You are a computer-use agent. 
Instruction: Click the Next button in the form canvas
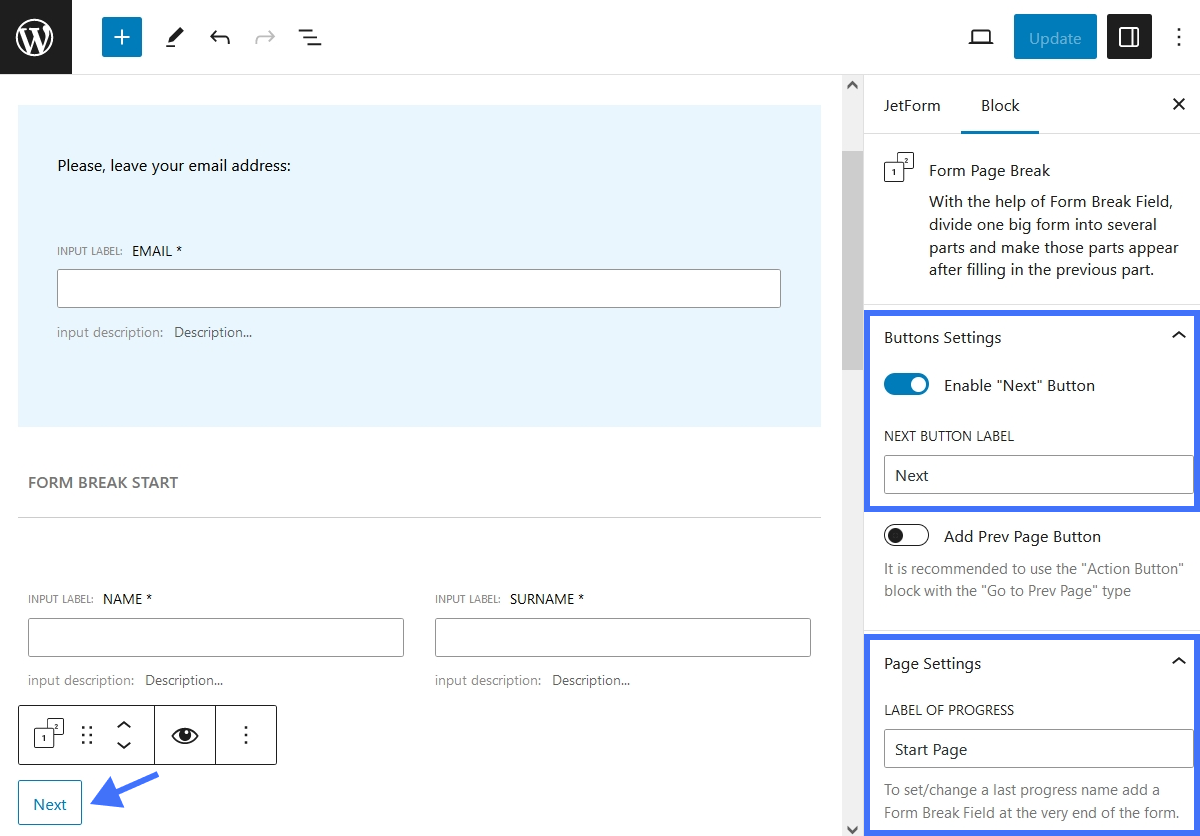coord(49,803)
